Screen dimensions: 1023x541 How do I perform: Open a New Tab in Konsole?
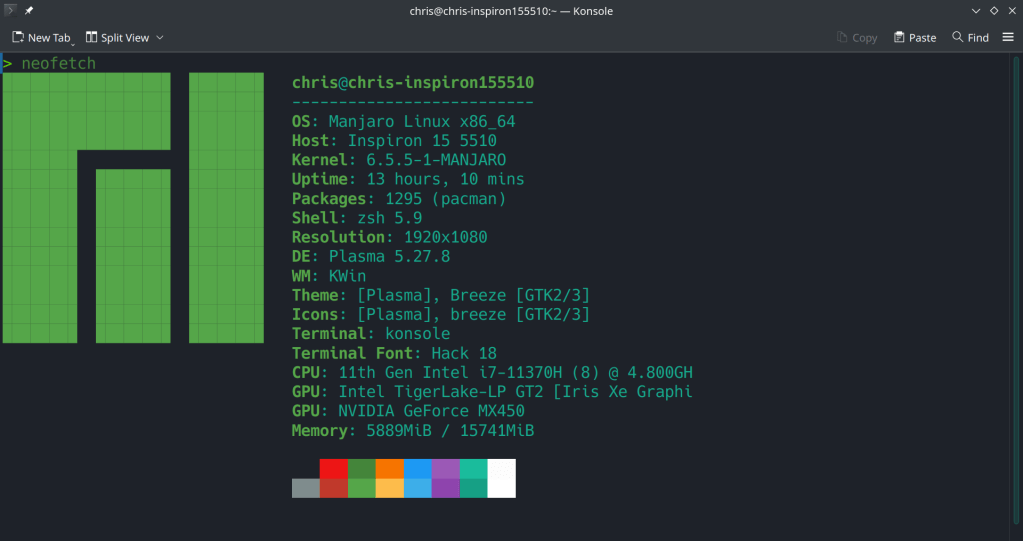[x=42, y=37]
